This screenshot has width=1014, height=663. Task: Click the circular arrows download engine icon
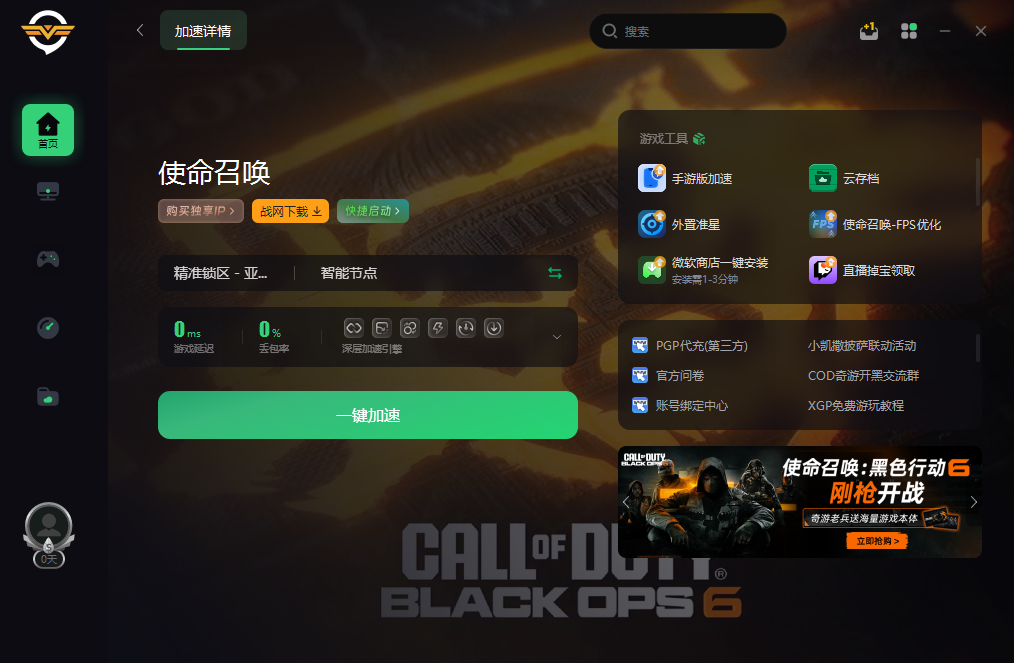tap(466, 328)
